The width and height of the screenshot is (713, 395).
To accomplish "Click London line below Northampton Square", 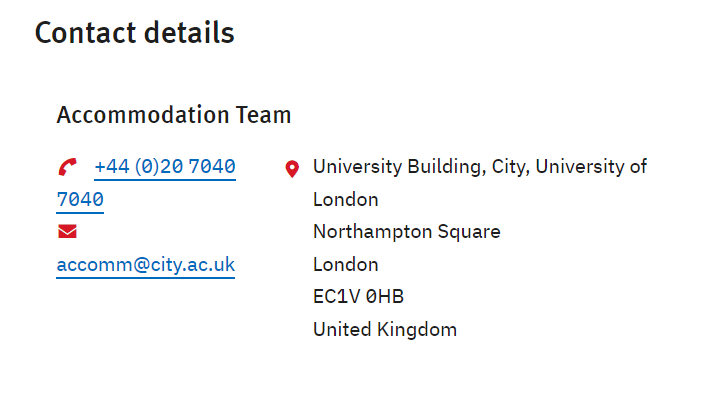I will coord(346,265).
